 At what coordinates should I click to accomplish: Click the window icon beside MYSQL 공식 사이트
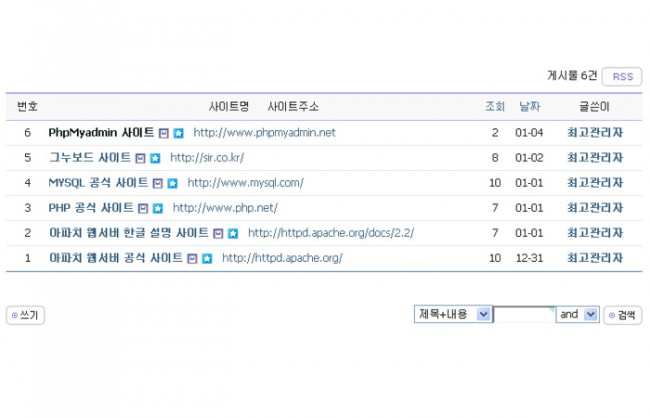click(158, 183)
